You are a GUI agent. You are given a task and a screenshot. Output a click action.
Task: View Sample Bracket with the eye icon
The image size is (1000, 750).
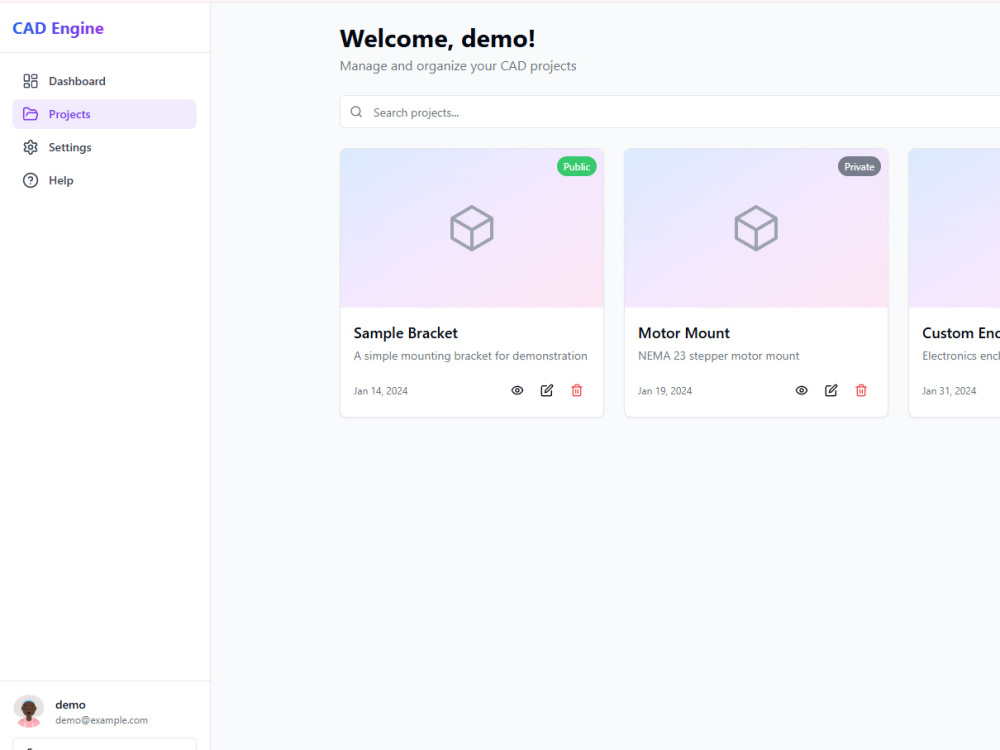(x=517, y=390)
